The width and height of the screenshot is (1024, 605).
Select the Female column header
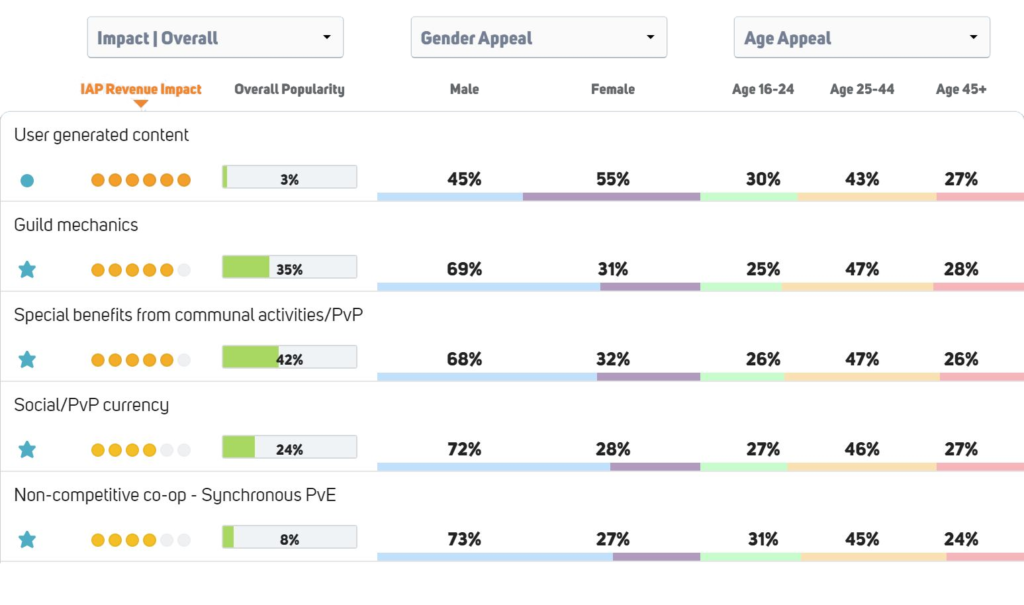pos(613,89)
